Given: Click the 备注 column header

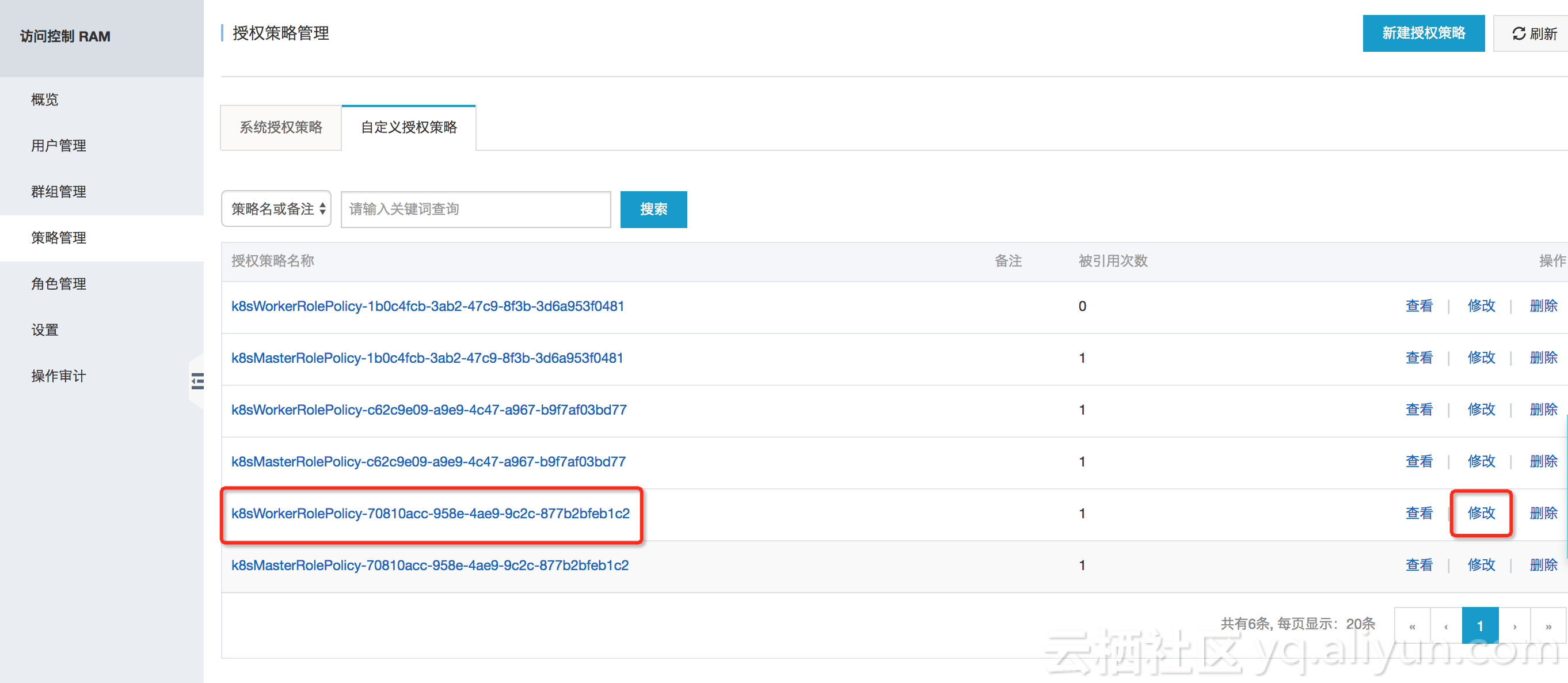Looking at the screenshot, I should [1008, 260].
